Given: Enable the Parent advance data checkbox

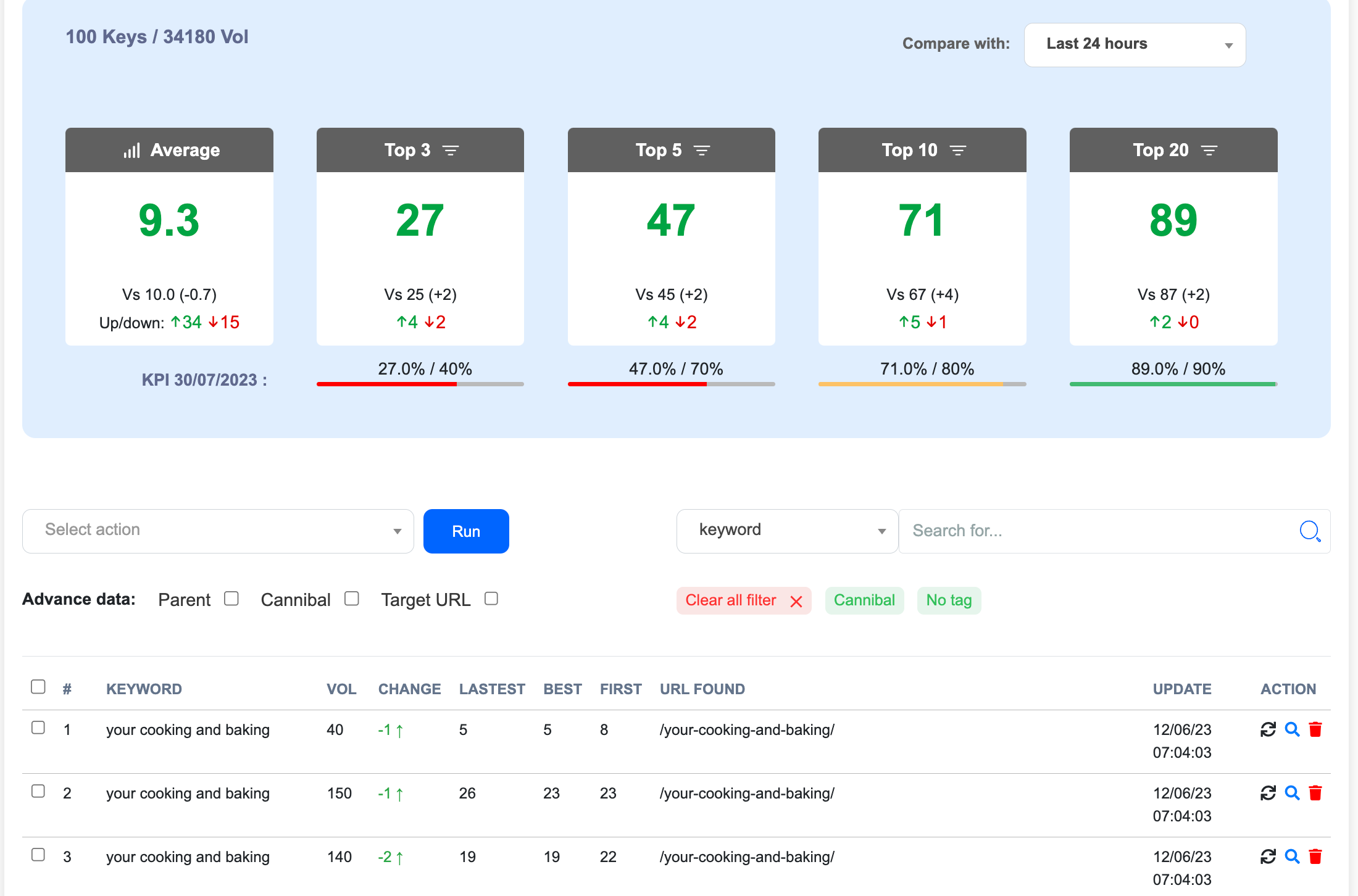Looking at the screenshot, I should (231, 599).
